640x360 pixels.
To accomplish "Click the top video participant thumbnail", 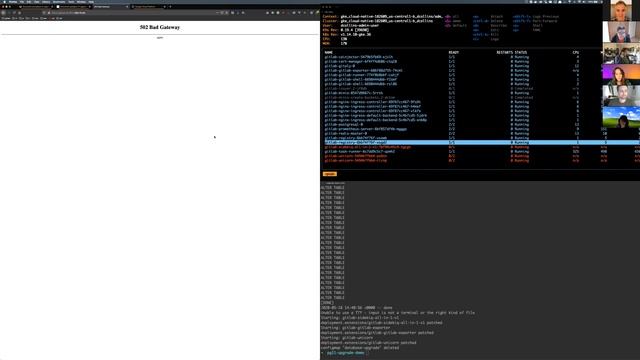I will coord(621,11).
